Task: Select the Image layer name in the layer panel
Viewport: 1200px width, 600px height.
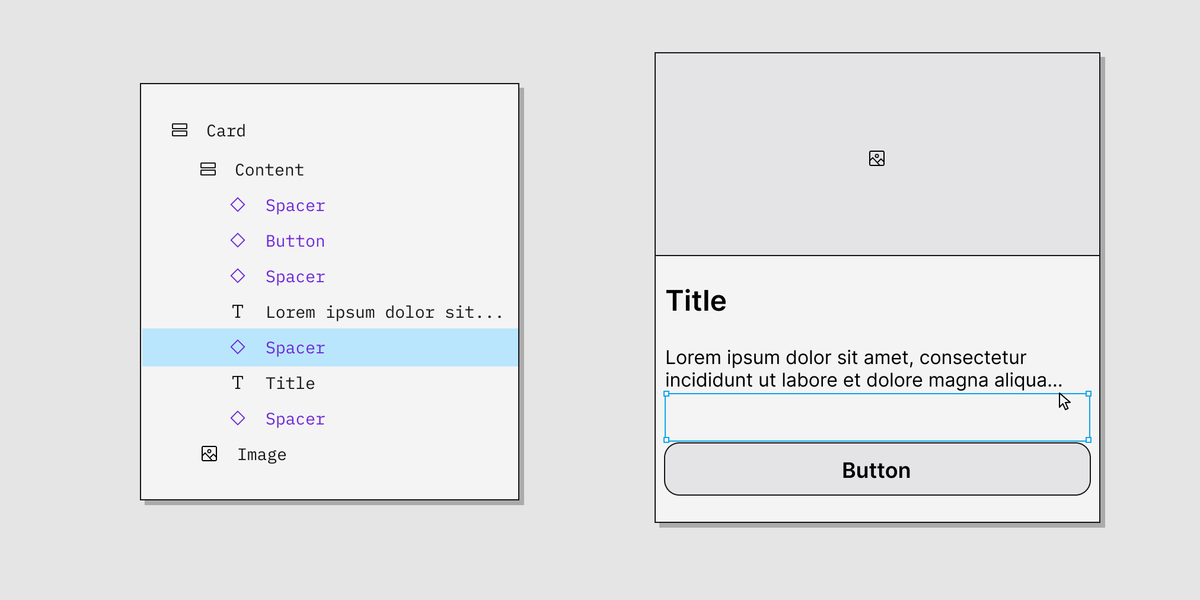Action: 262,455
